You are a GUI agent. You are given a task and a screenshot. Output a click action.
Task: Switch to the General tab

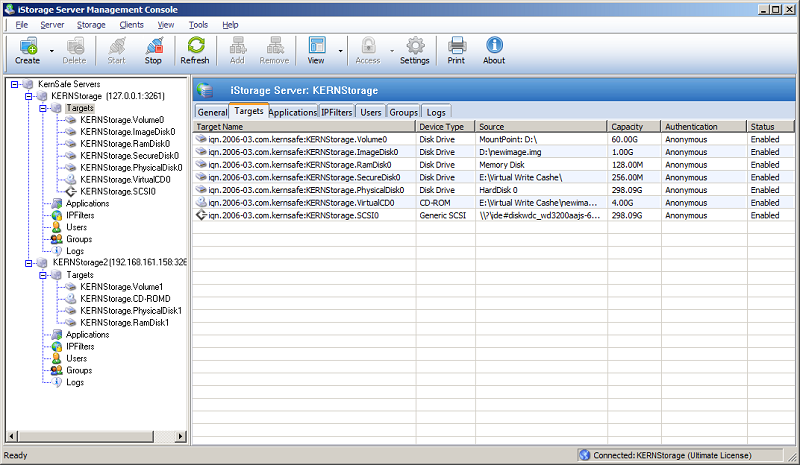(212, 112)
